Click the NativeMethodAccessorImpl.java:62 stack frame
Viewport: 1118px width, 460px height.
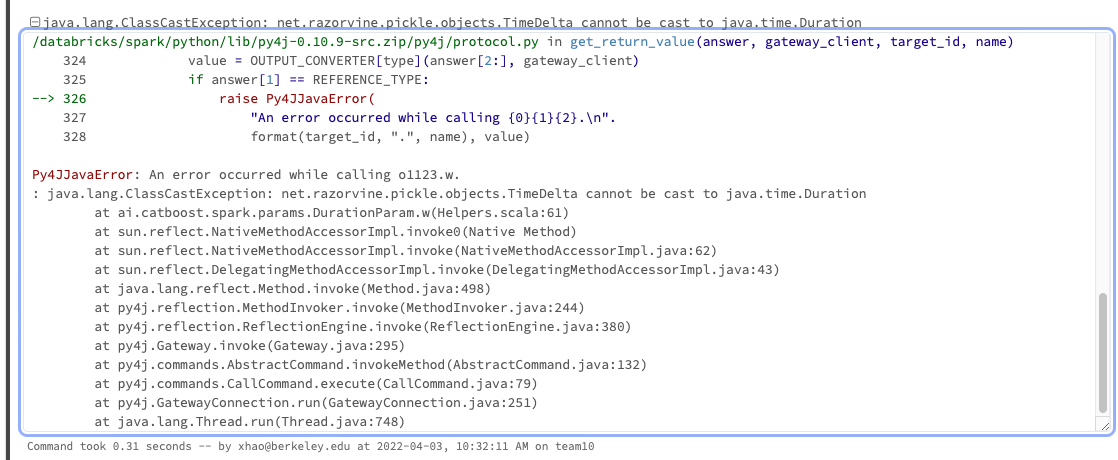[405, 251]
